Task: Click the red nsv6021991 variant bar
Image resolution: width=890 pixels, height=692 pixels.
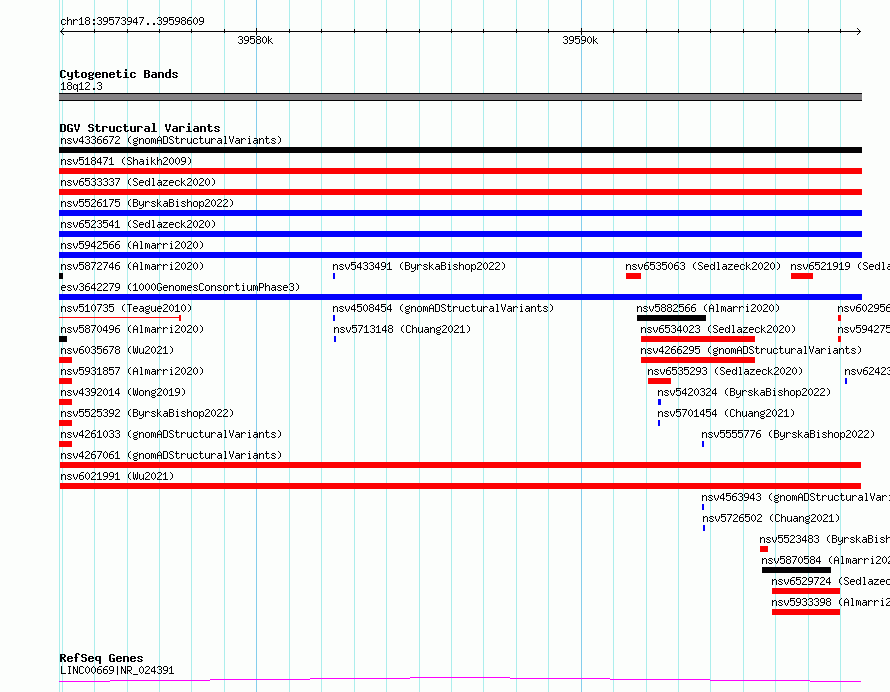Action: pyautogui.click(x=460, y=486)
